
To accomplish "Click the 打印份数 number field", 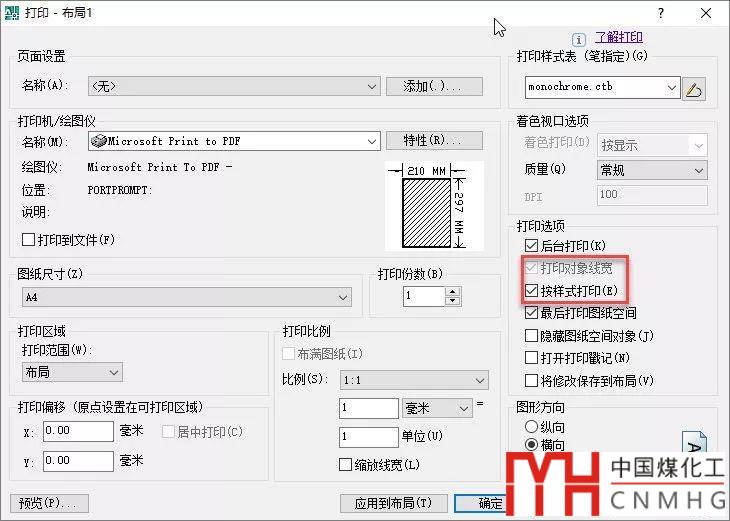I will coord(424,296).
